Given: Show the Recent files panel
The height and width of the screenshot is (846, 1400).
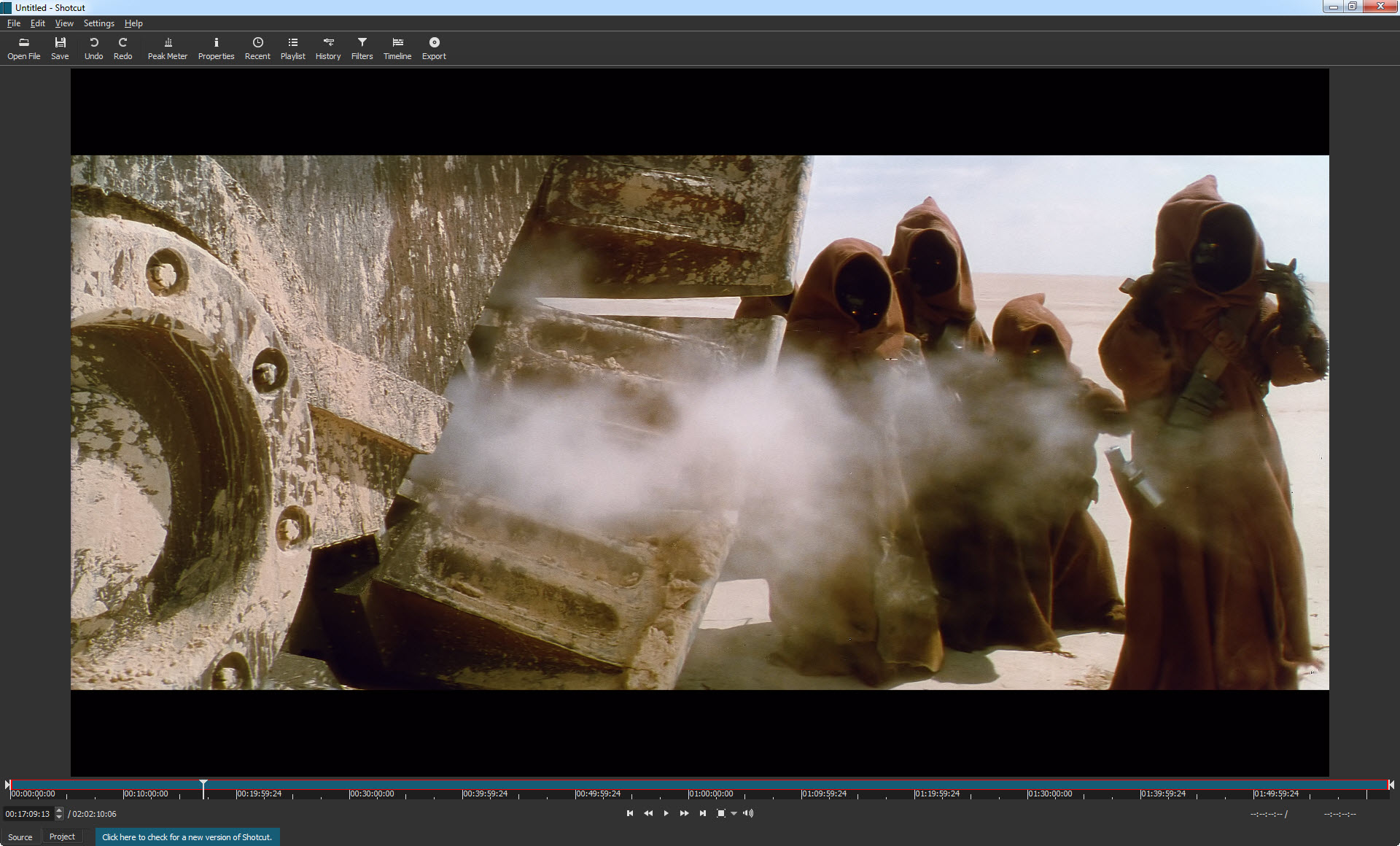Looking at the screenshot, I should tap(257, 48).
